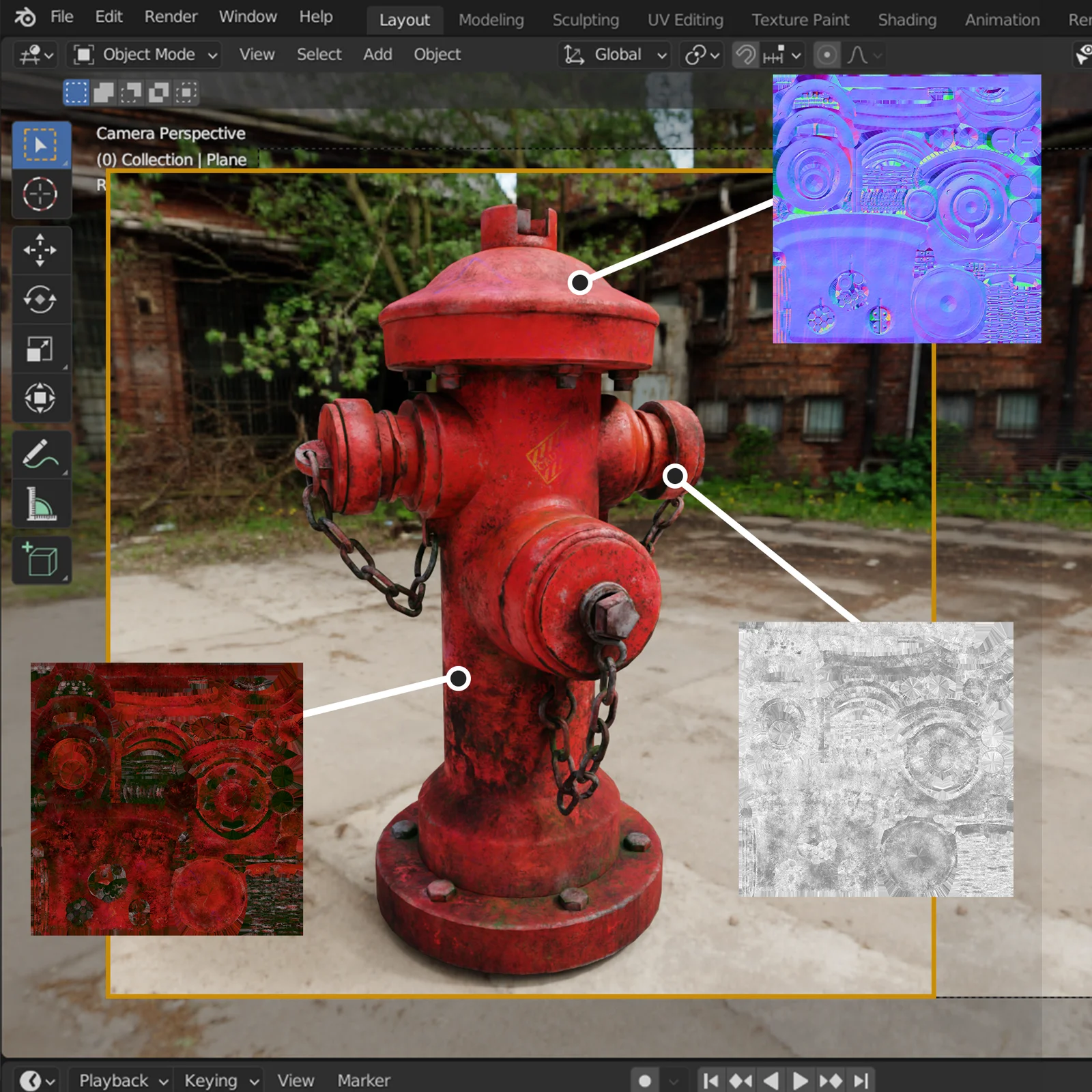Activate the Transform tool
The height and width of the screenshot is (1092, 1092).
coord(40,398)
